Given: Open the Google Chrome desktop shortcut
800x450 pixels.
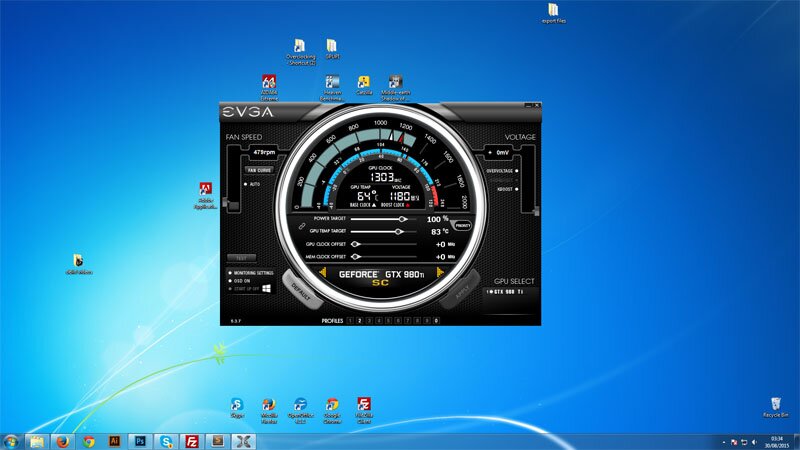Looking at the screenshot, I should tap(332, 411).
